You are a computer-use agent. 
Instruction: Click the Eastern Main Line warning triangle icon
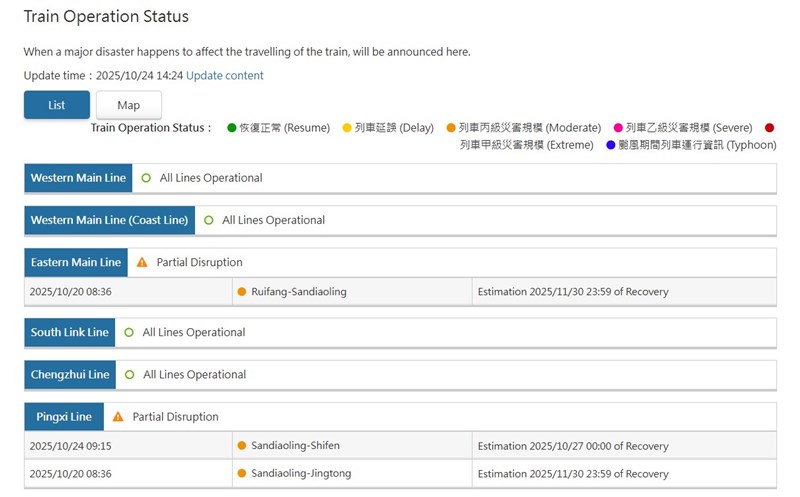coord(142,263)
